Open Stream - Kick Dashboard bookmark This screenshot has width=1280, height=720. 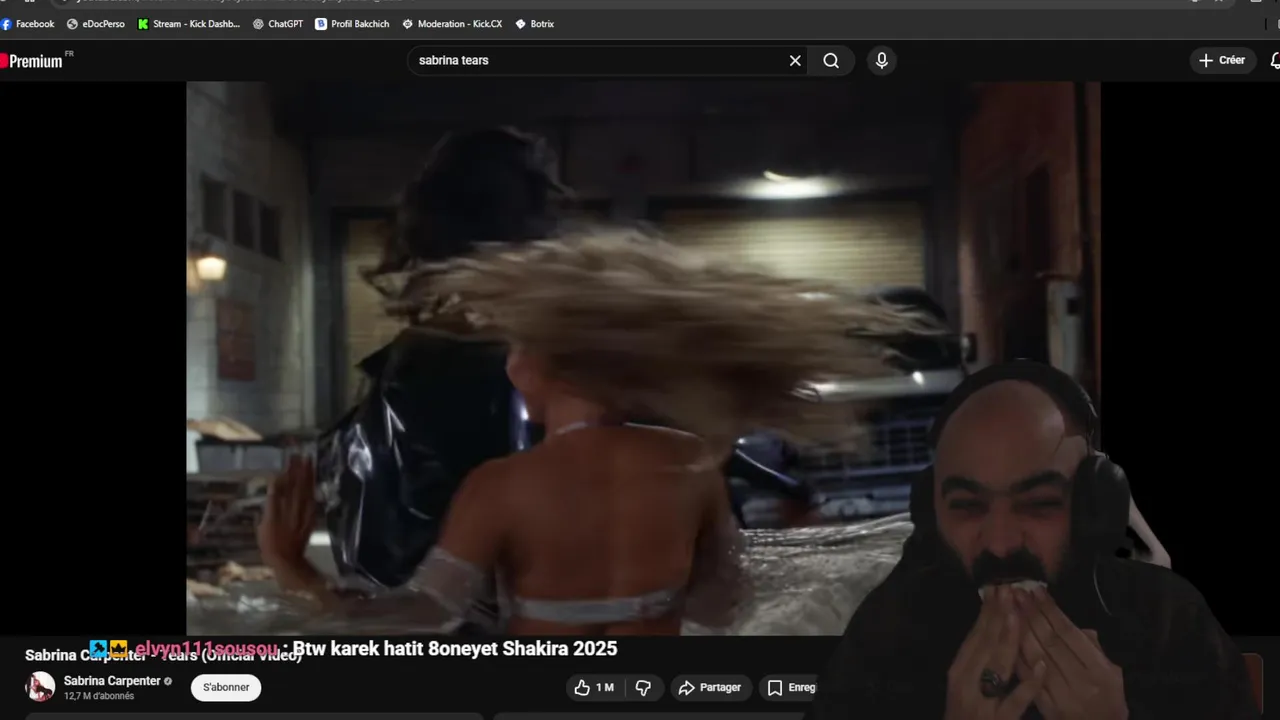click(x=189, y=24)
